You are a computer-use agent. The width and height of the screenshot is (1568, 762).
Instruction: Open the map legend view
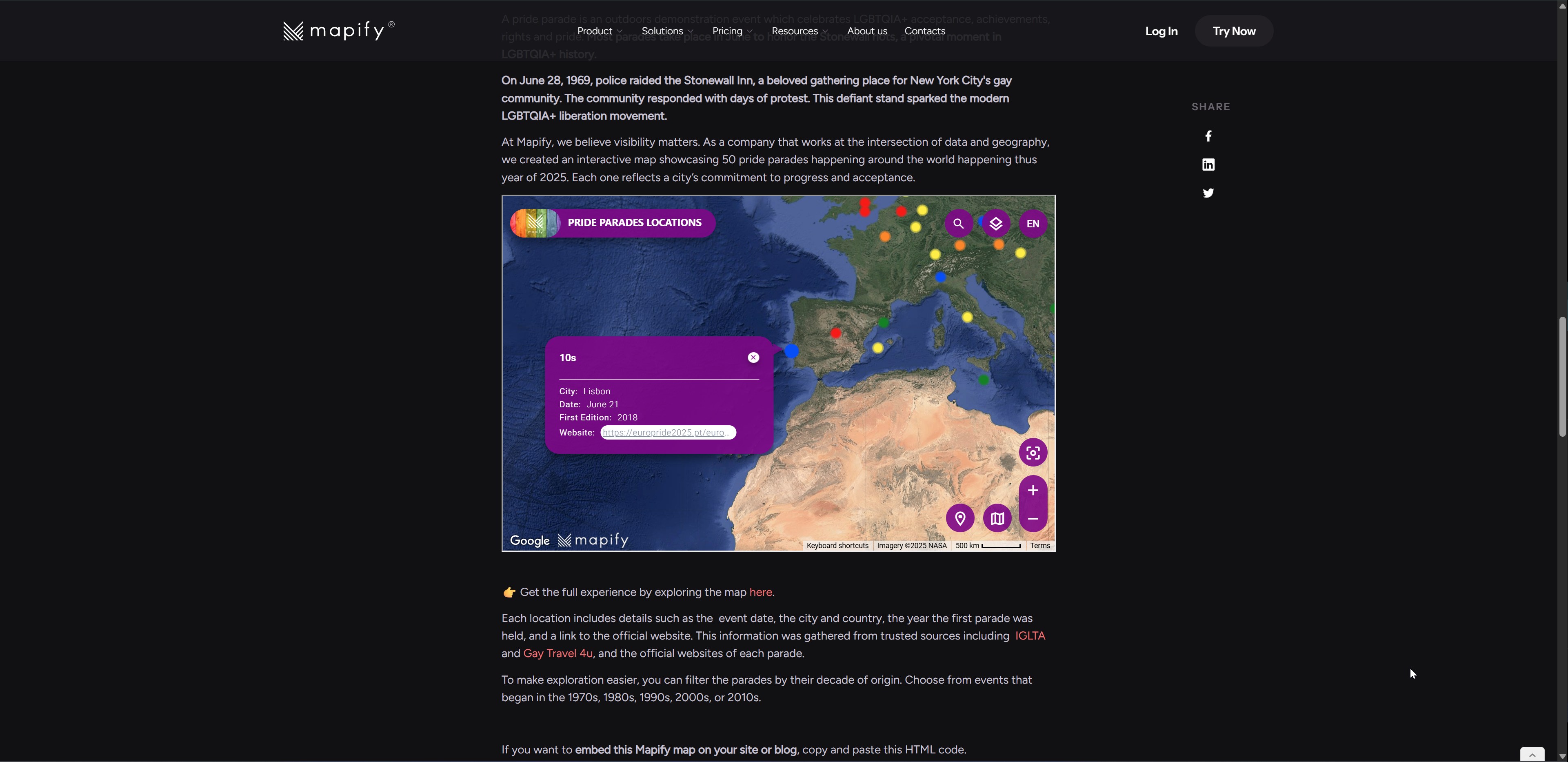(997, 518)
